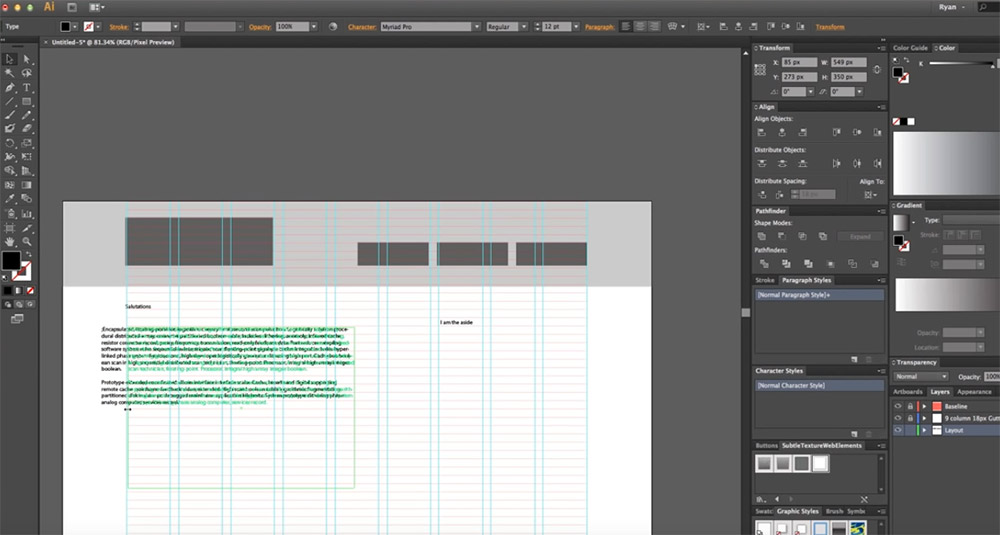This screenshot has height=535, width=1000.
Task: Open the stroke weight dropdown
Action: click(175, 27)
